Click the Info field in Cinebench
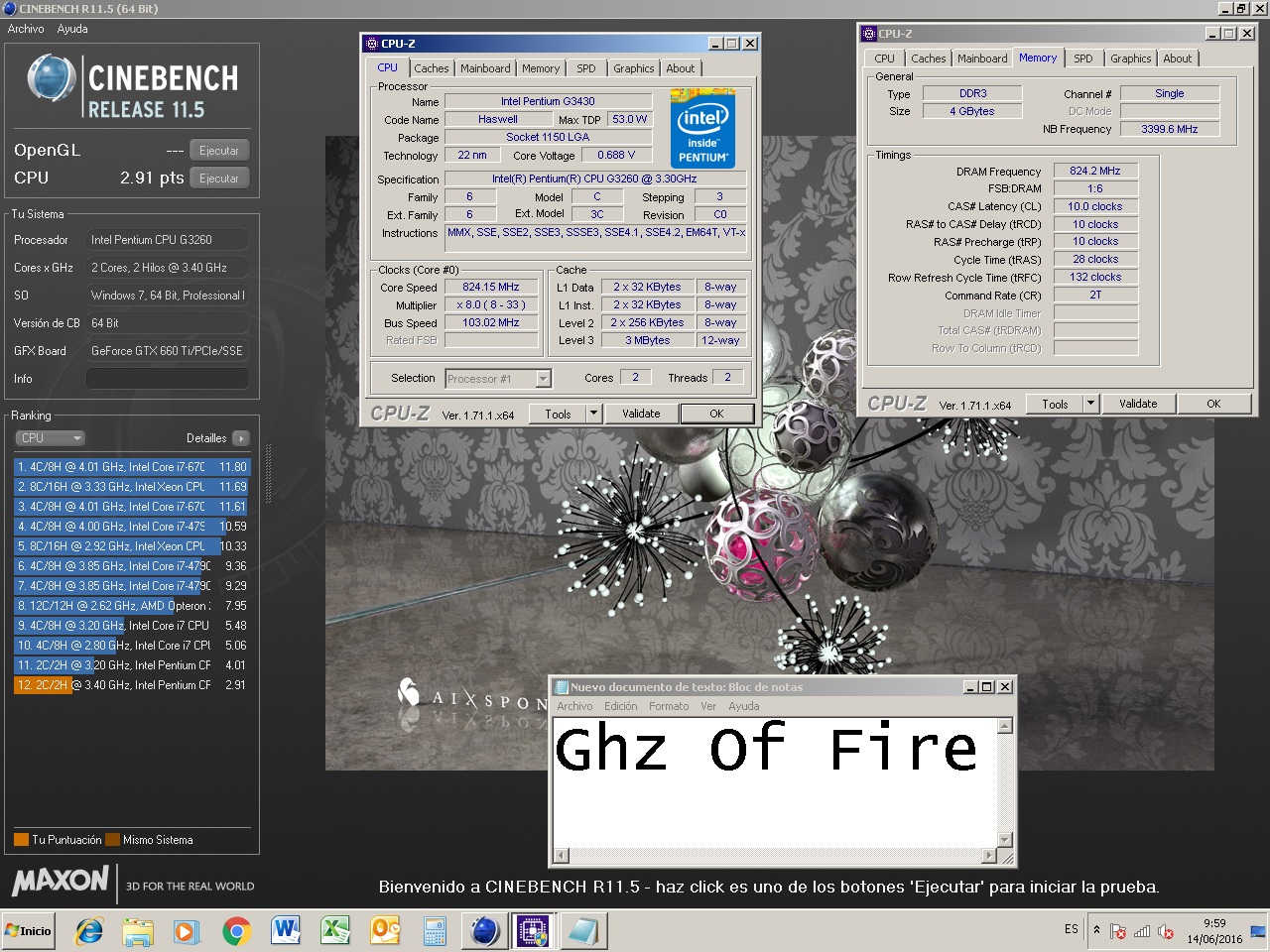1270x952 pixels. pyautogui.click(x=167, y=379)
